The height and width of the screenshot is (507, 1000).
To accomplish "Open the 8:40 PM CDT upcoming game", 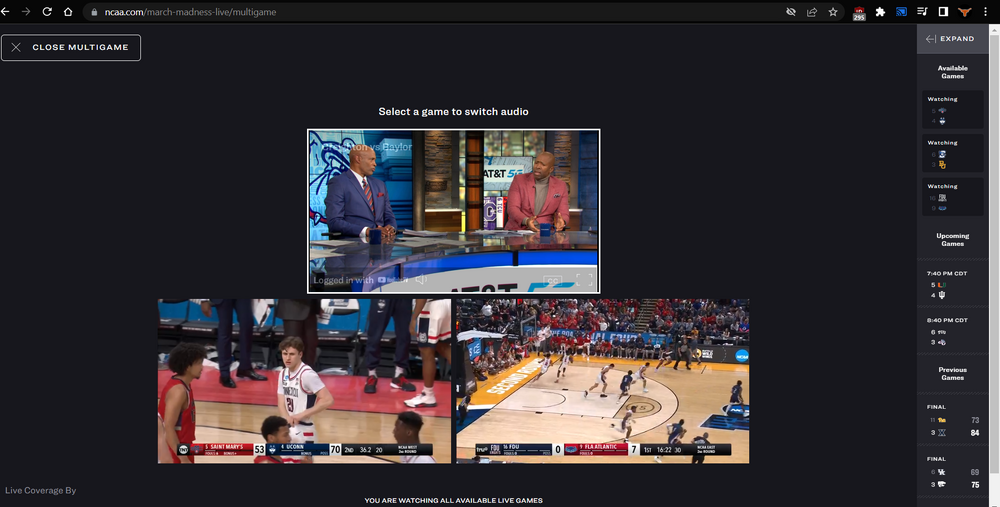I will (x=952, y=331).
